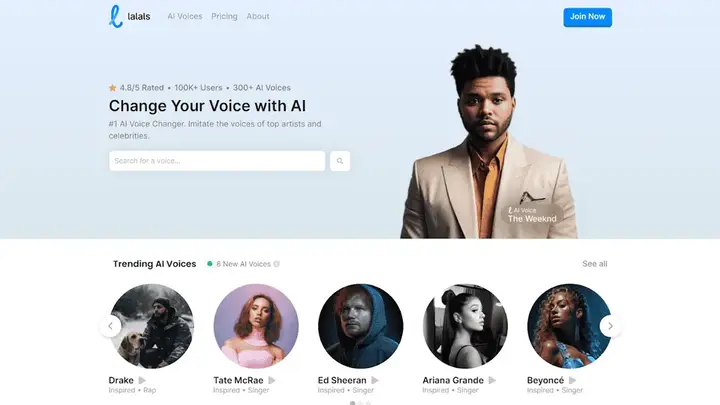Screen dimensions: 720x405
Task: Open the Pricing page
Action: tap(224, 16)
